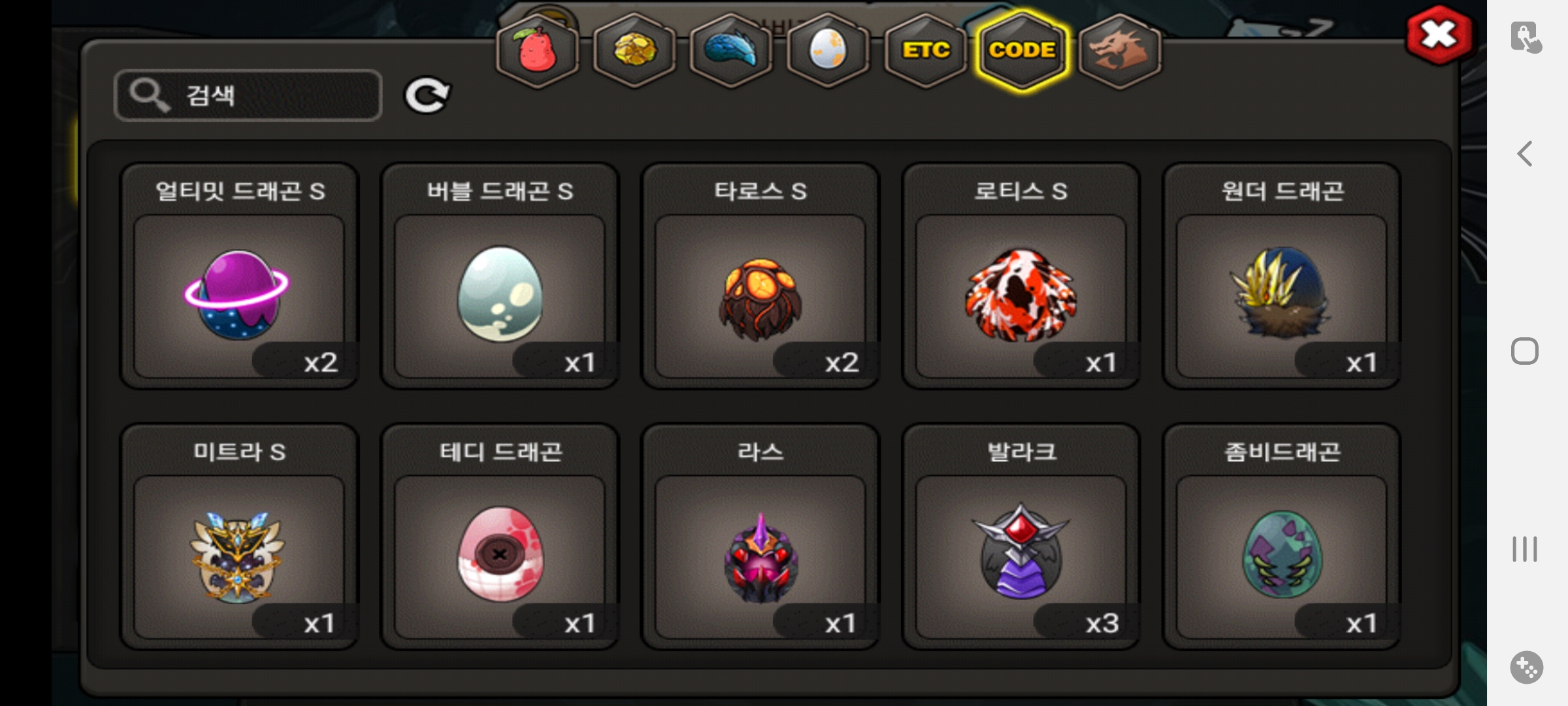Open the spotted egg category tab
Viewport: 1568px width, 706px height.
(x=828, y=50)
